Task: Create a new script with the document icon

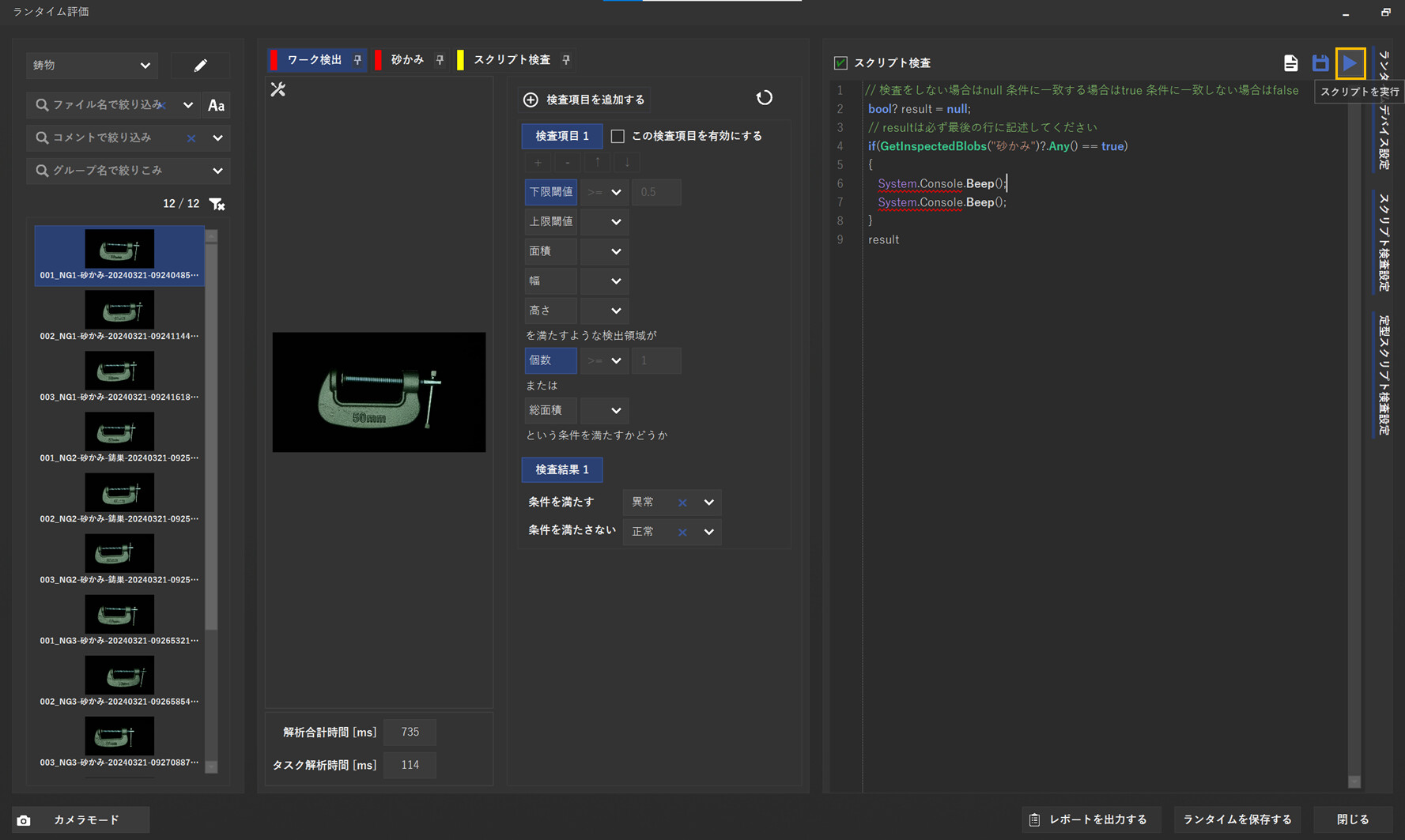Action: (x=1290, y=63)
